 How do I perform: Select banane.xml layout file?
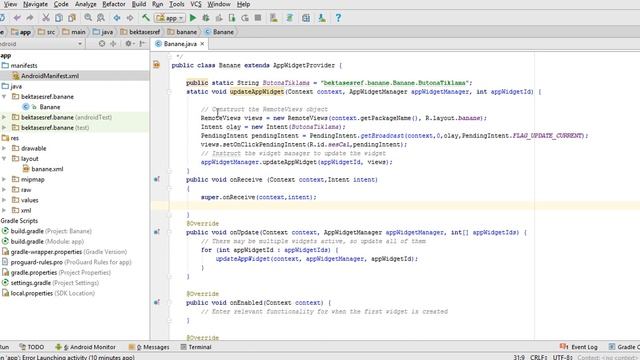[x=43, y=169]
